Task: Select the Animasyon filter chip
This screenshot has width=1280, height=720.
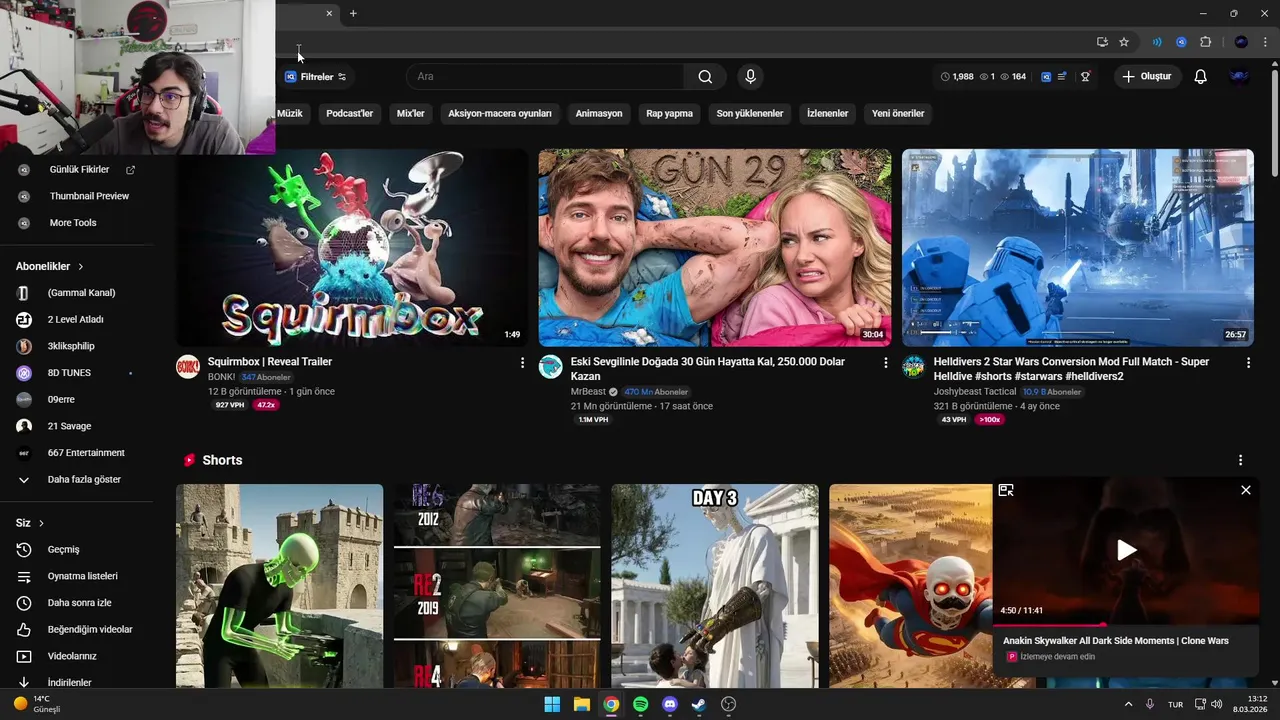Action: 599,114
